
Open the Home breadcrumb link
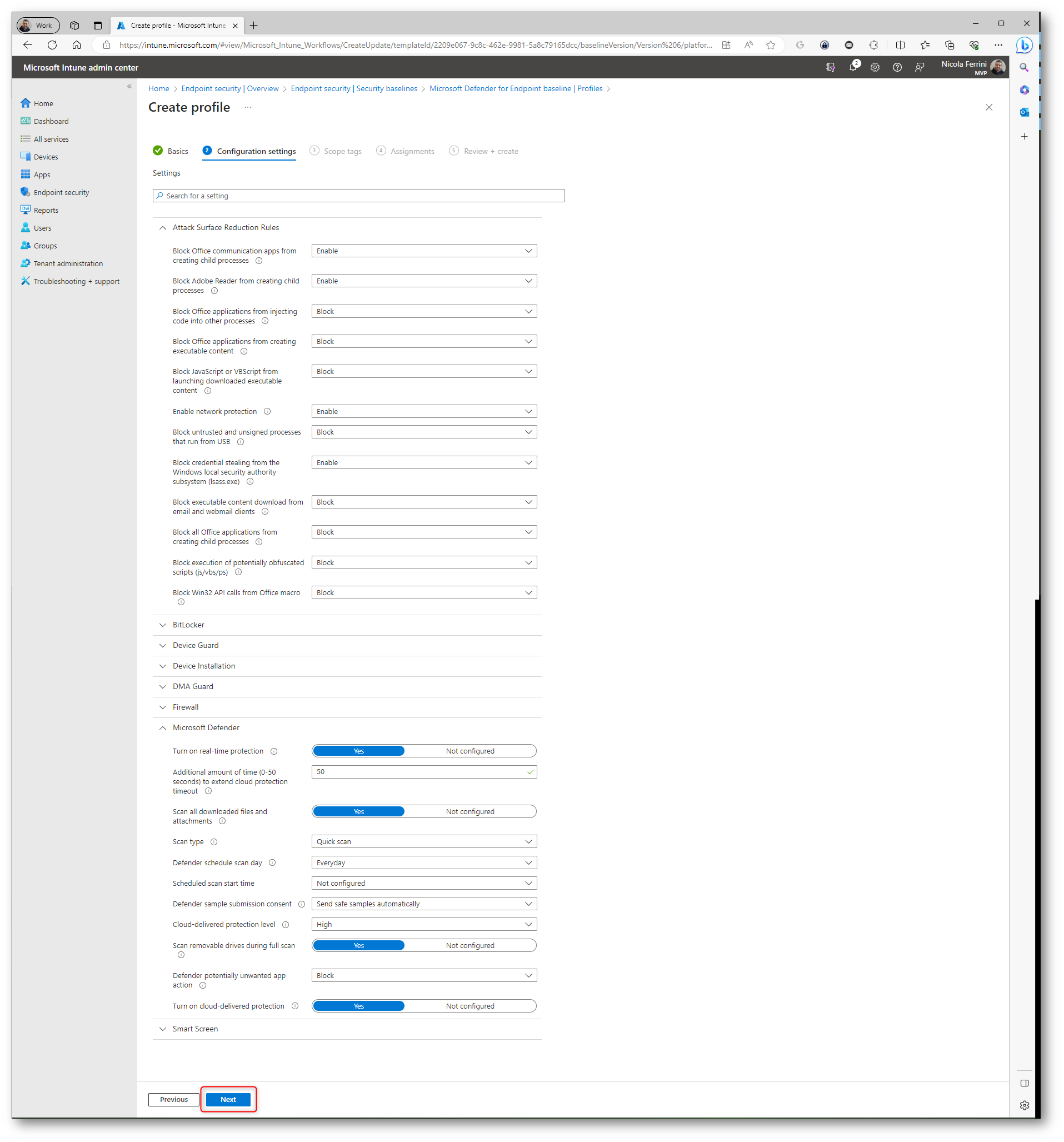pyautogui.click(x=158, y=88)
